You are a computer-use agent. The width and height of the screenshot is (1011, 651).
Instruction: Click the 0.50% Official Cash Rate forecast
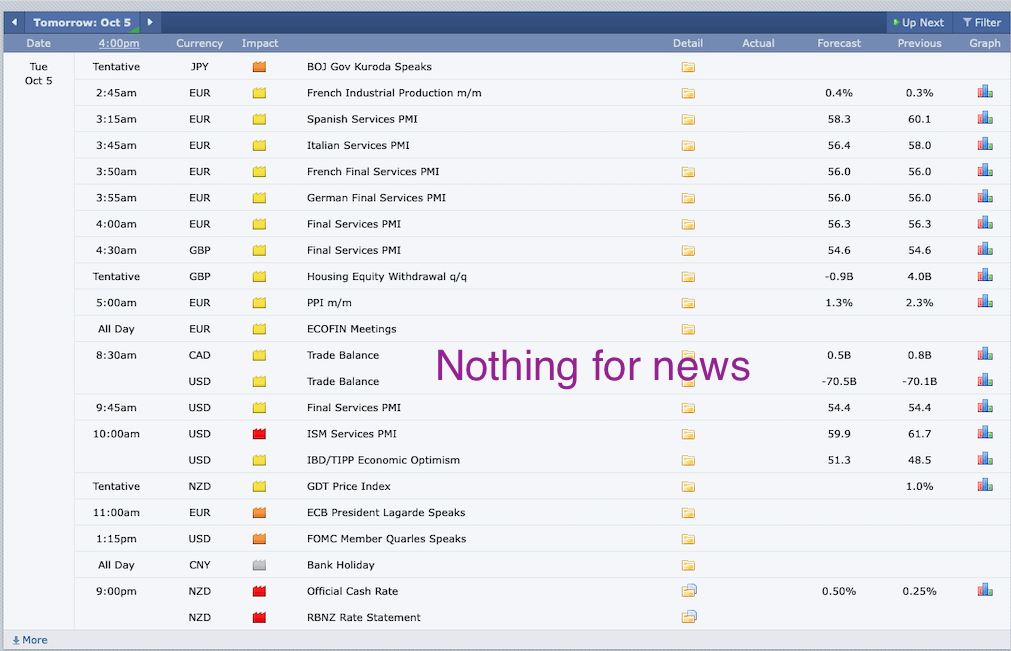(x=839, y=591)
